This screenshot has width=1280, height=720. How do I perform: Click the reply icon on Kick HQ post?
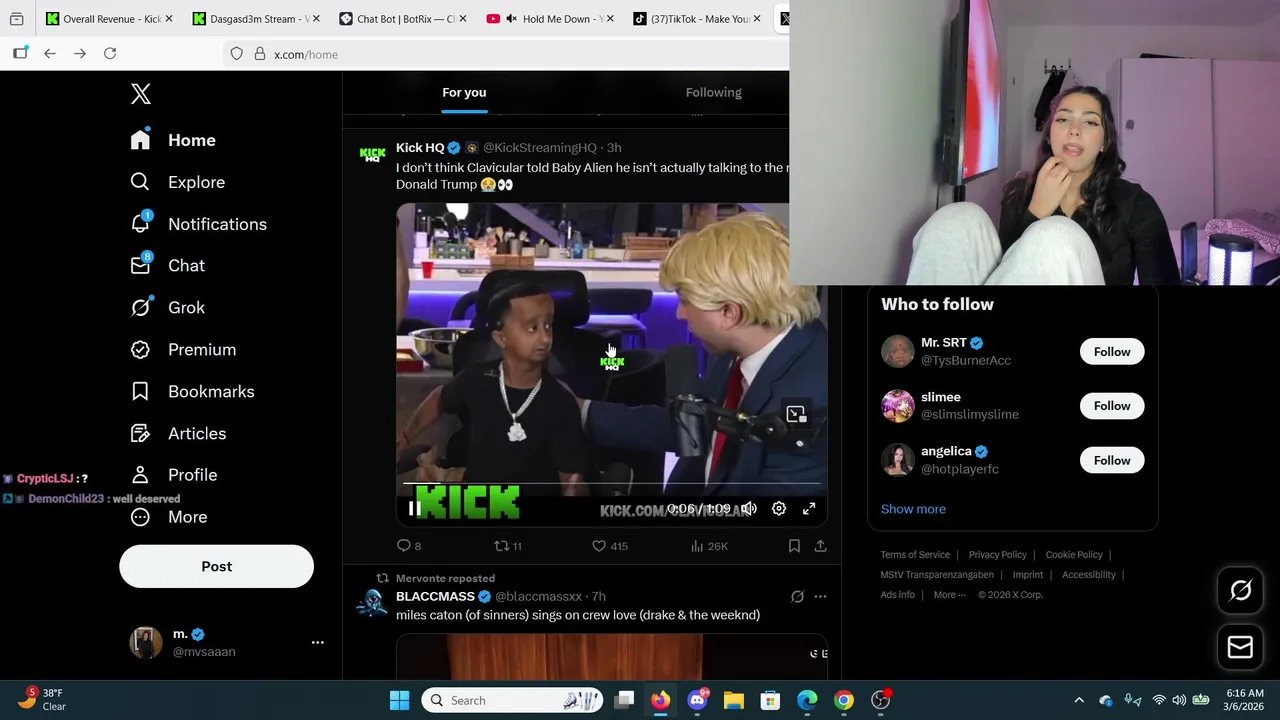coord(404,546)
